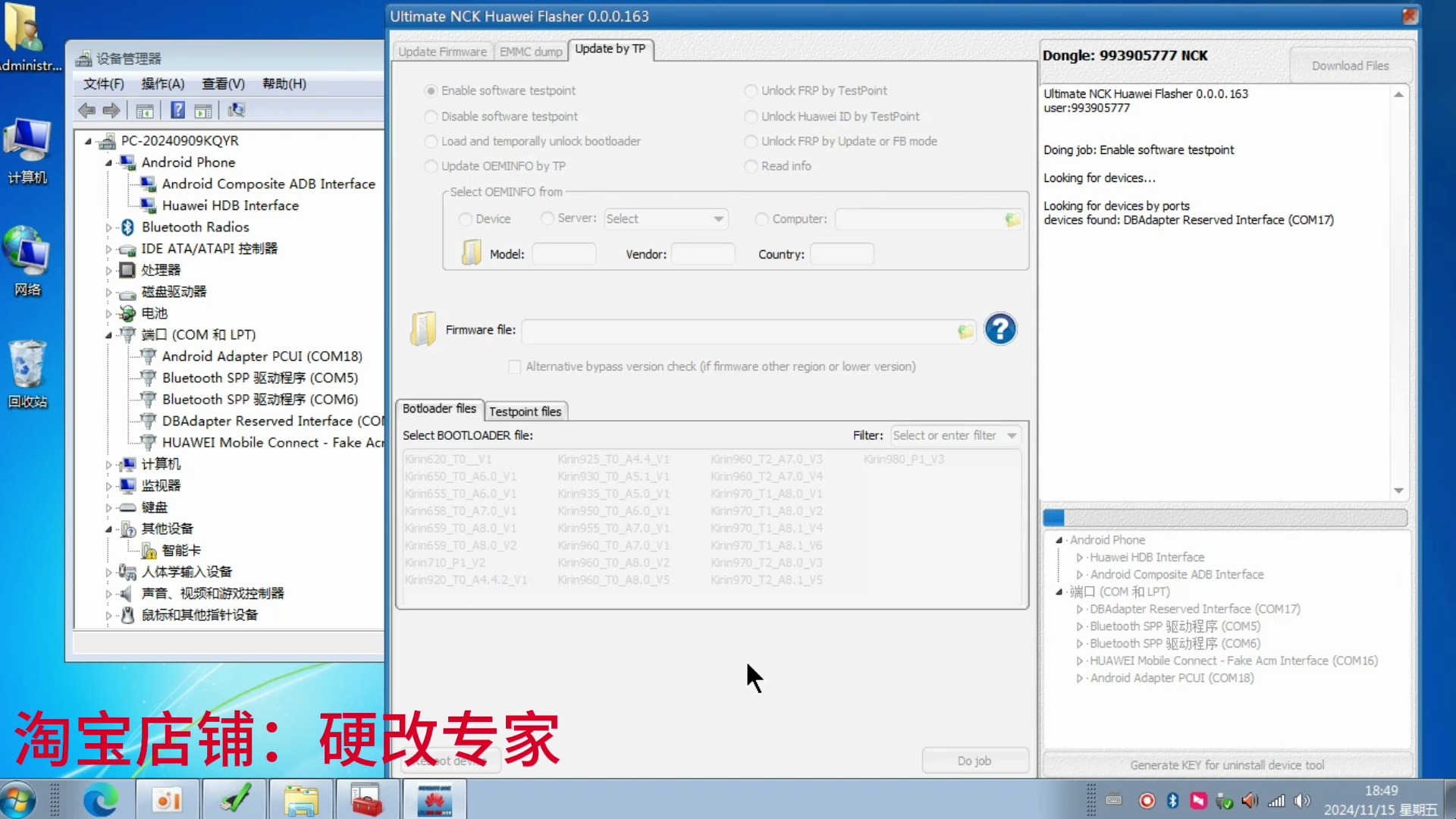Screen dimensions: 1456x819
Task: Click the Huawei flasher taskbar icon
Action: [x=435, y=800]
